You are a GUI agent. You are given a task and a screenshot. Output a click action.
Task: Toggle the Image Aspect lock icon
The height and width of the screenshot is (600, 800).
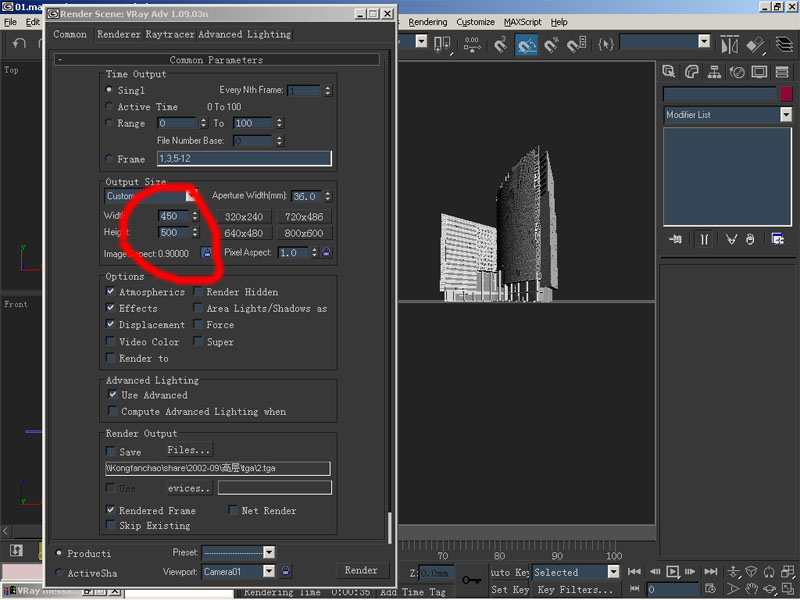[x=206, y=254]
